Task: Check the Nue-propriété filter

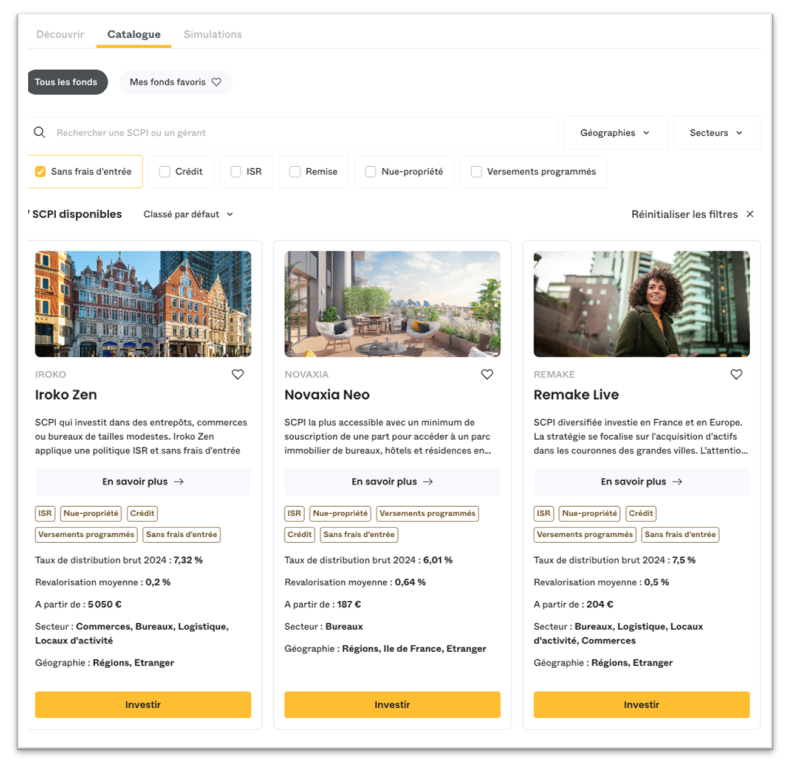Action: (370, 172)
